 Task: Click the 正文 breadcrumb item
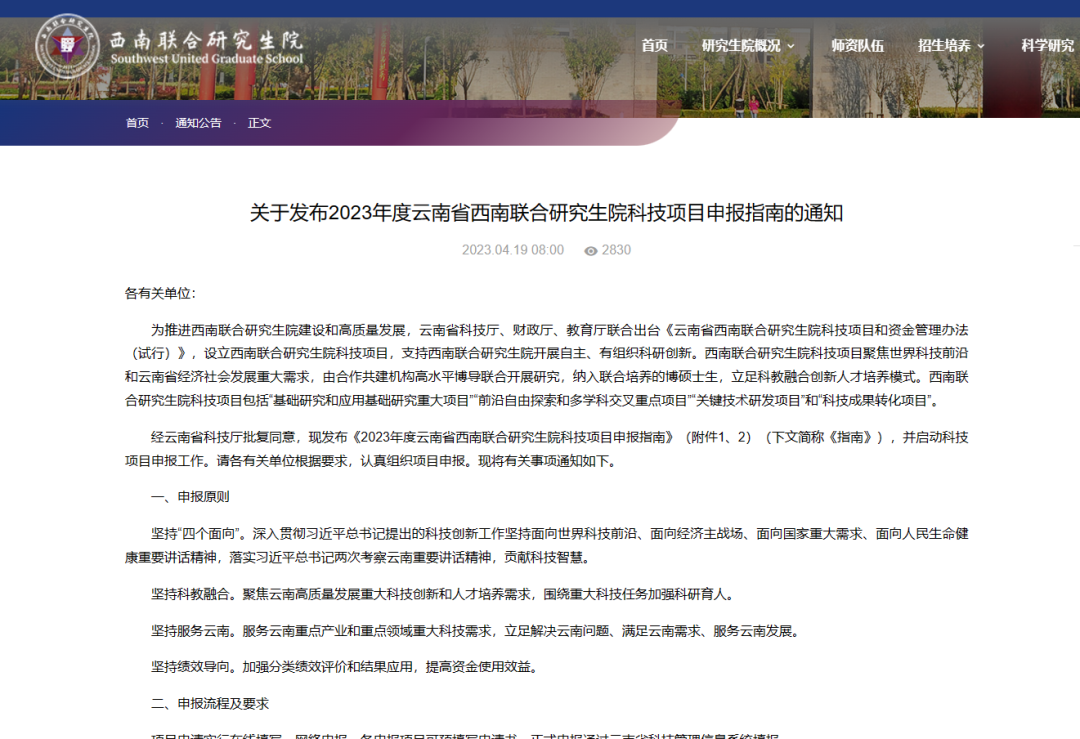259,123
